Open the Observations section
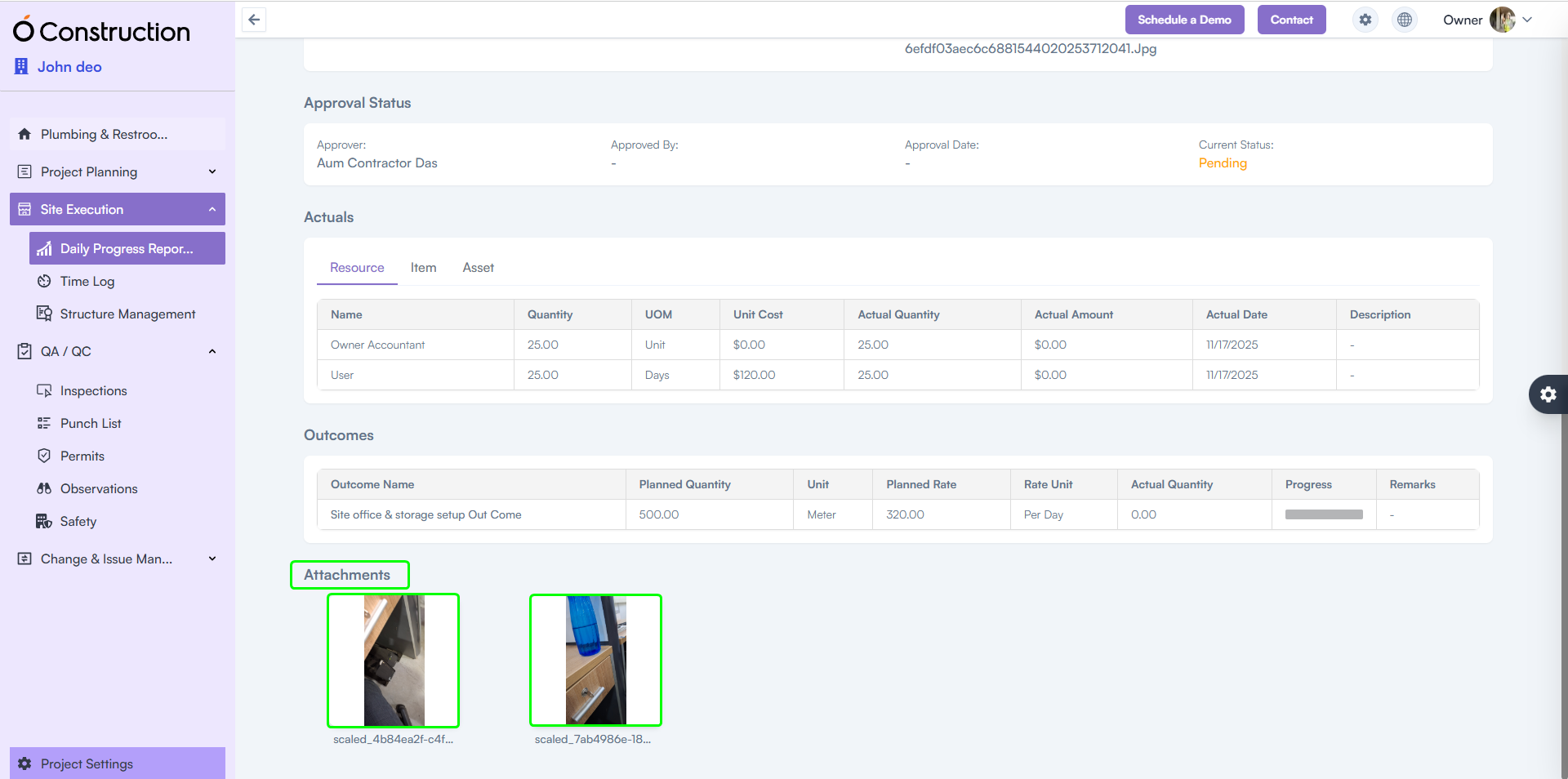Screen dimensions: 1568x779 click(x=99, y=488)
